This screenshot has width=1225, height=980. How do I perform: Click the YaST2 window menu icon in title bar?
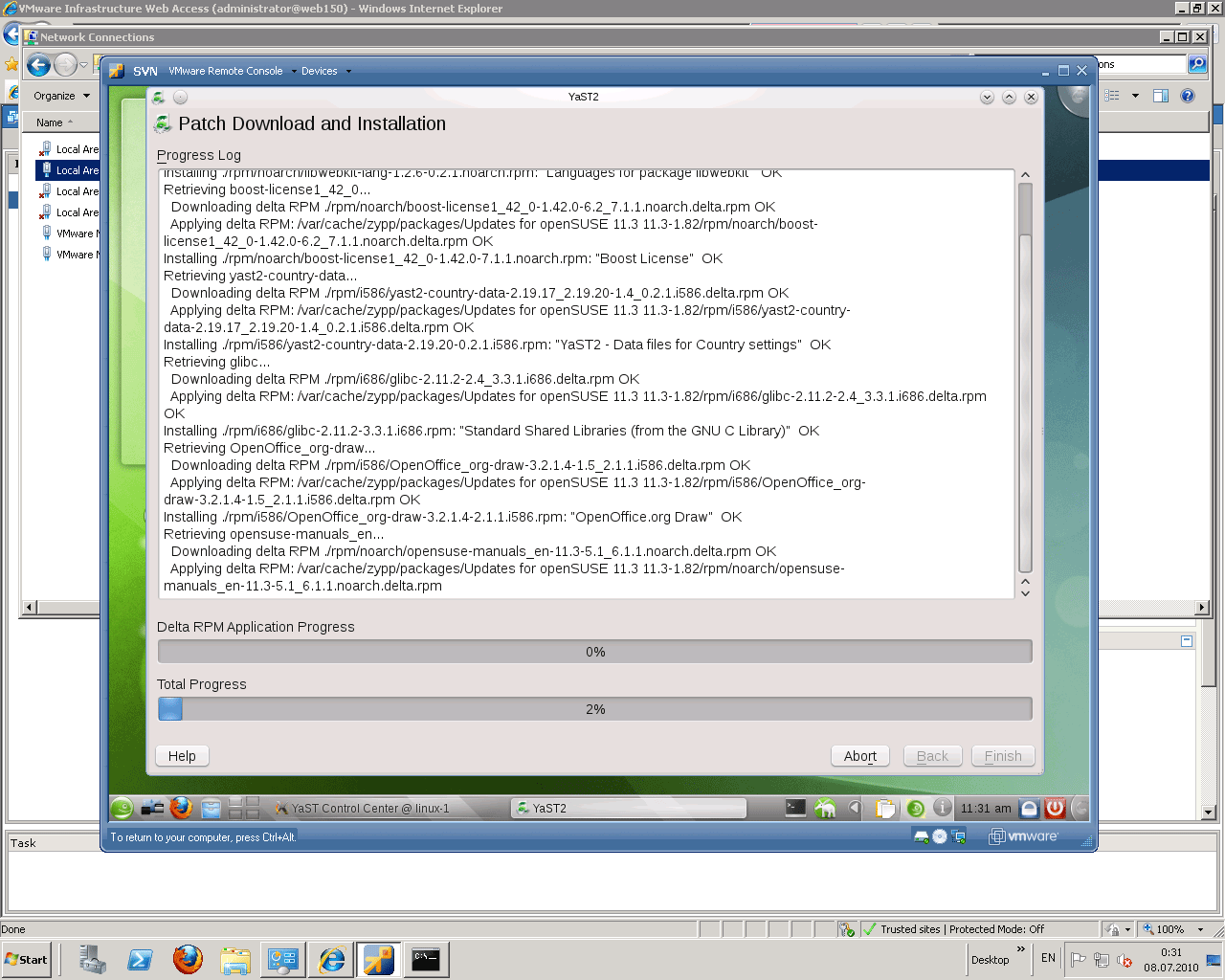click(x=159, y=97)
